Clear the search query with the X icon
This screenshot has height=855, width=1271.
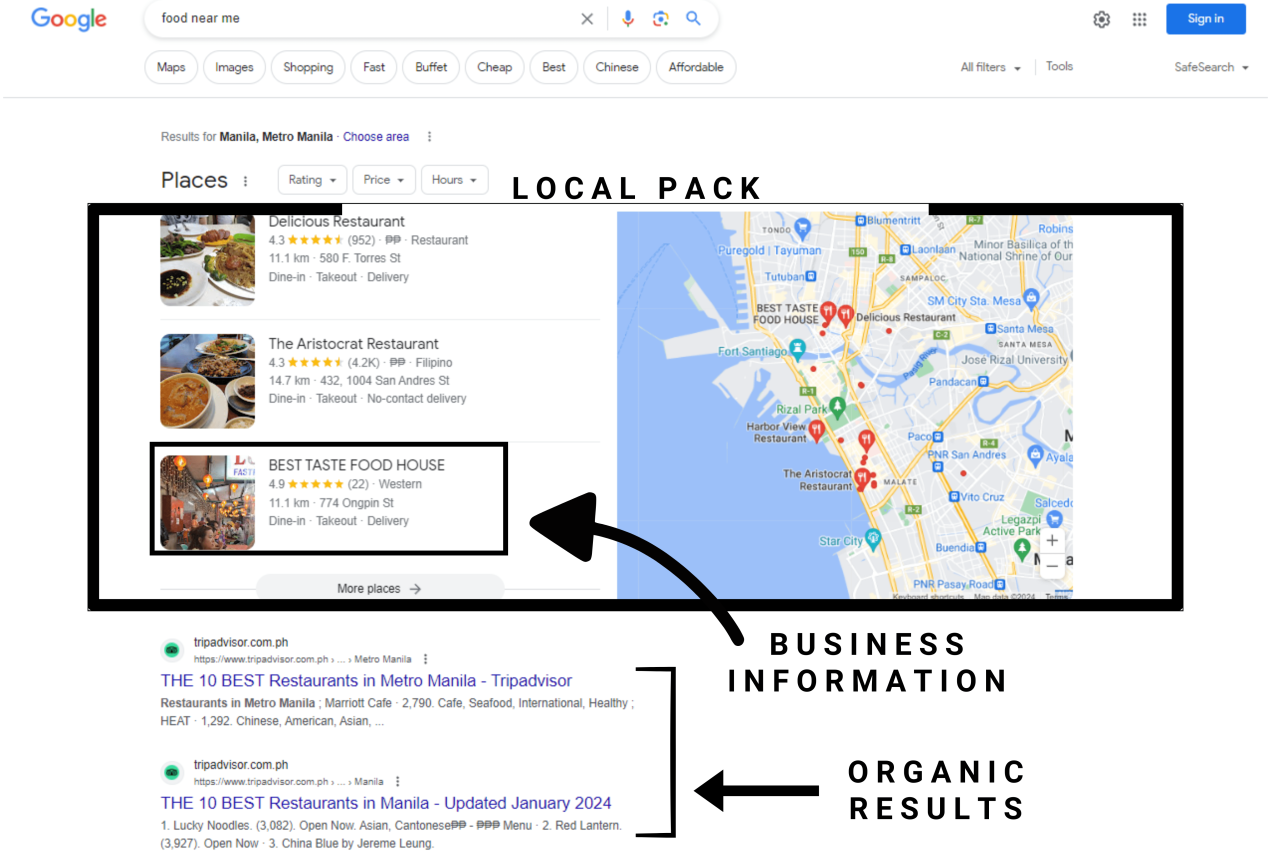point(587,18)
